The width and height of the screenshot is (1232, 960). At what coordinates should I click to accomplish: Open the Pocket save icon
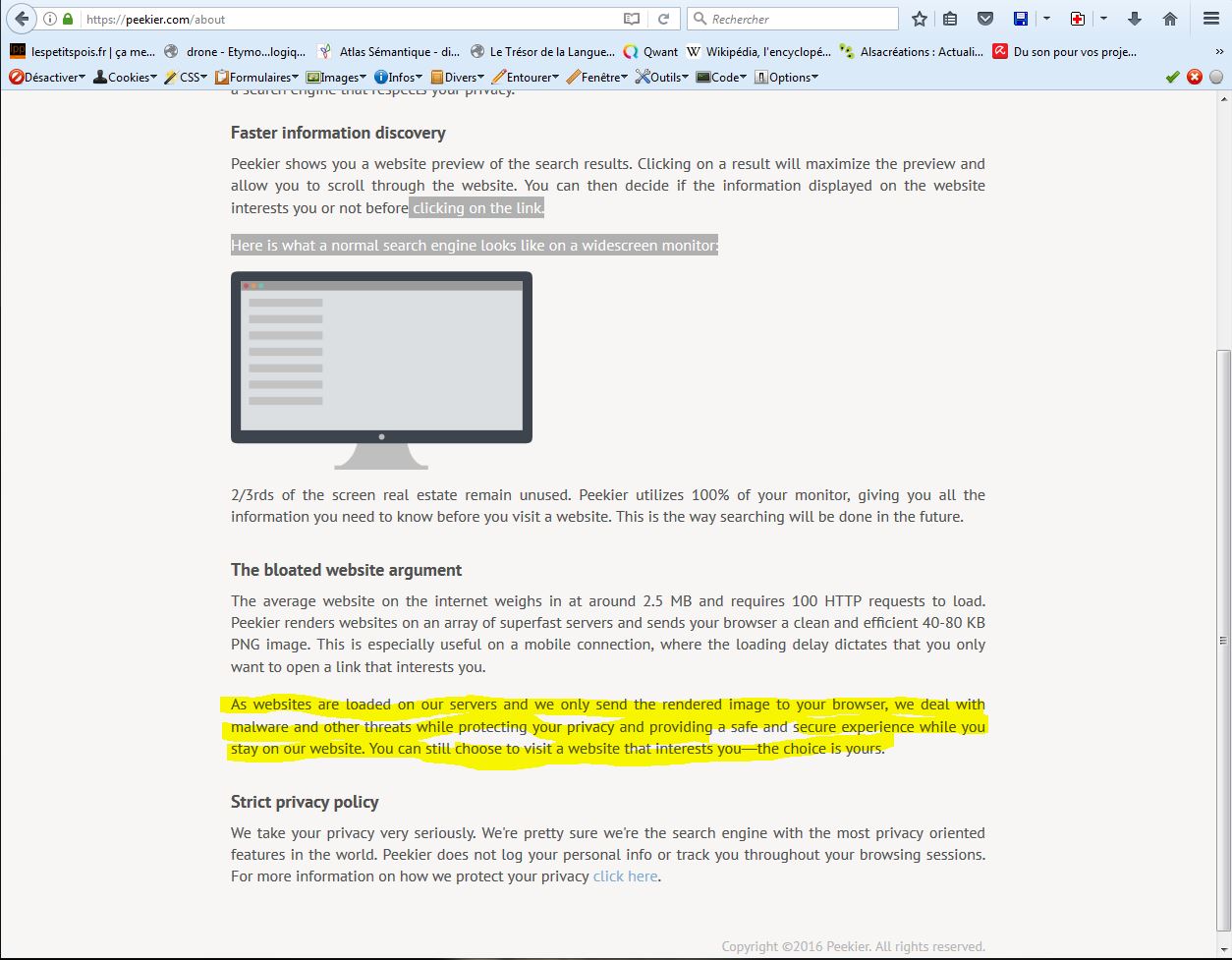coord(984,19)
